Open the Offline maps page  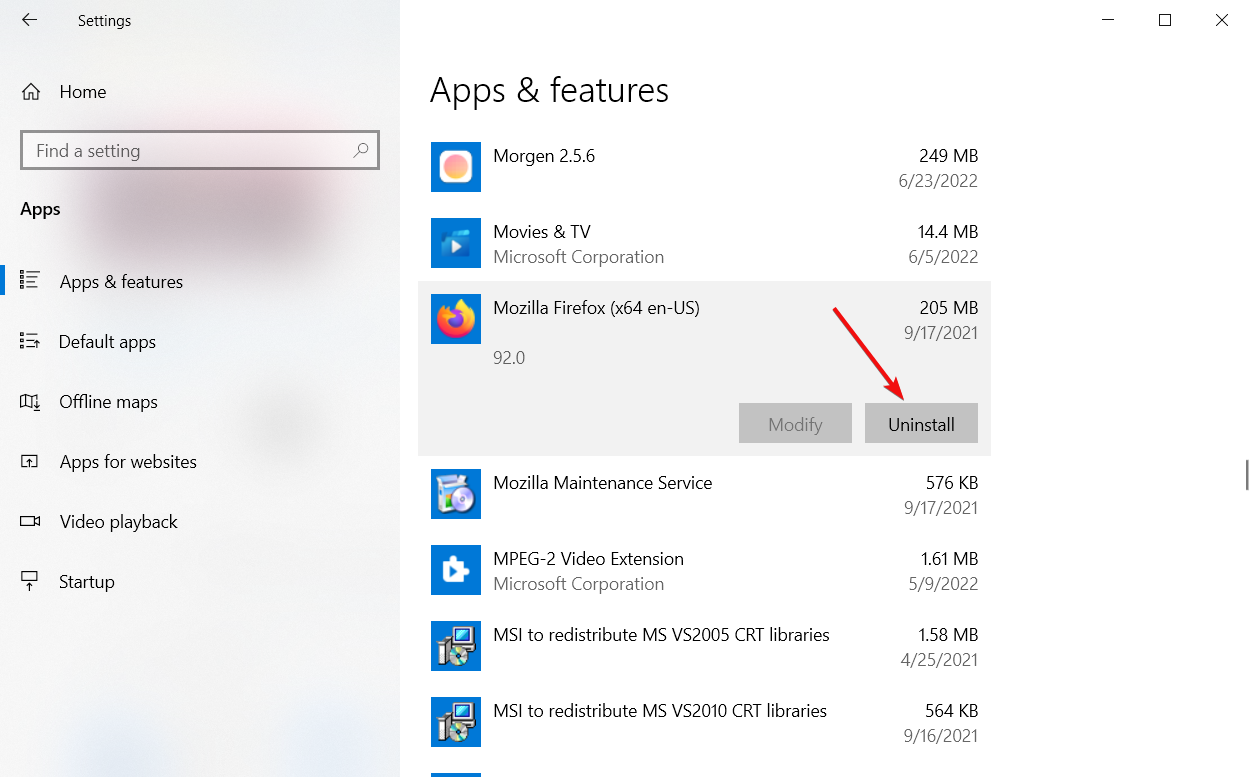[x=200, y=401]
